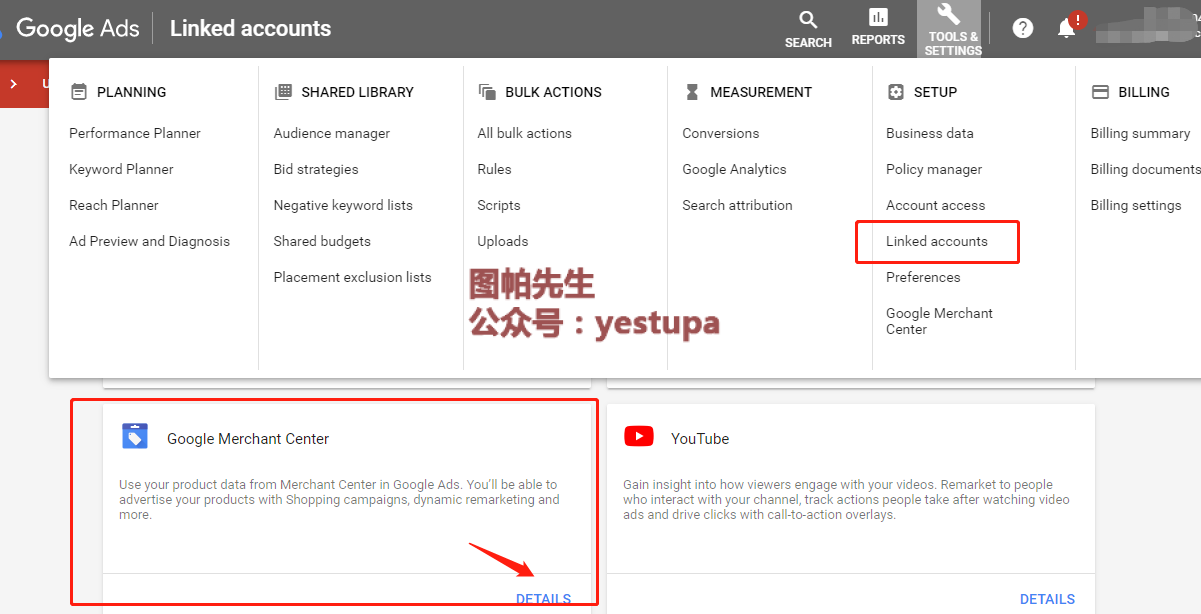Expand the red sidebar chevron

[x=14, y=84]
